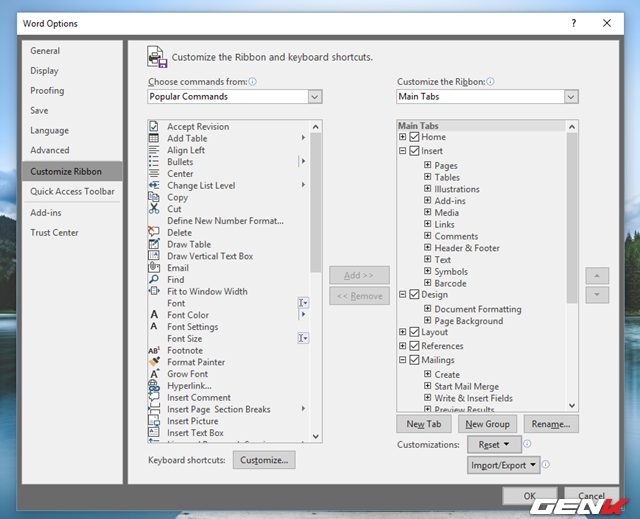Click the Add >> button
This screenshot has width=640, height=519.
coord(359,275)
